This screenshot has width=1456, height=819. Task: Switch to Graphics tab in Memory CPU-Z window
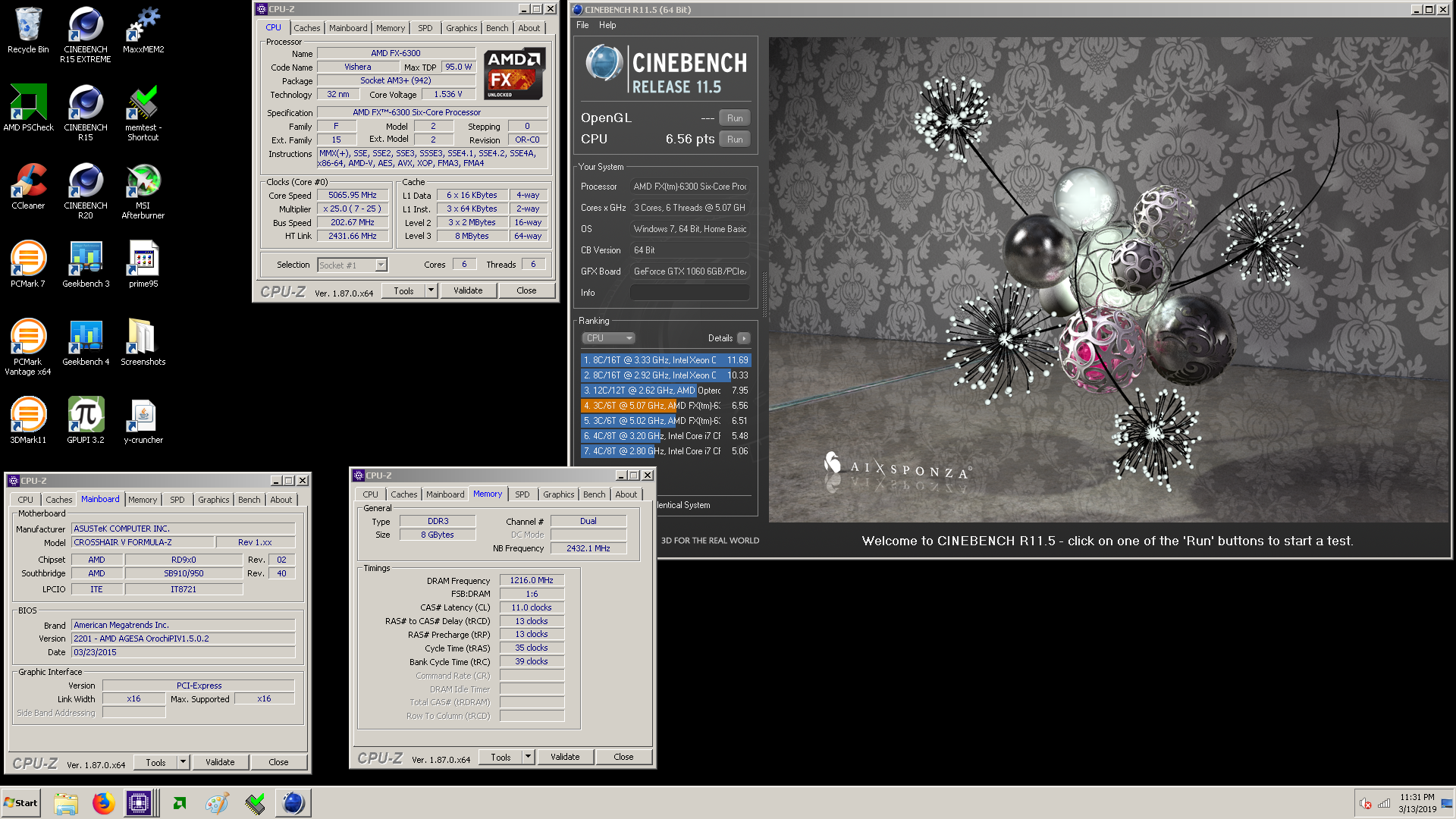click(559, 494)
